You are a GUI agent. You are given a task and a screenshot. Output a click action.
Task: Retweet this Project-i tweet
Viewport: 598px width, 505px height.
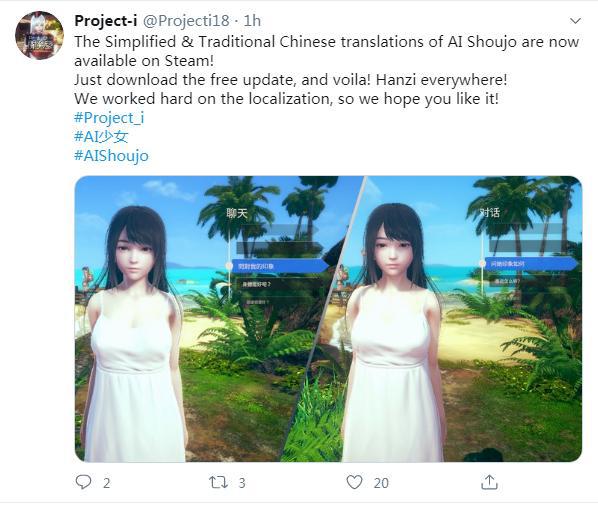pos(219,482)
